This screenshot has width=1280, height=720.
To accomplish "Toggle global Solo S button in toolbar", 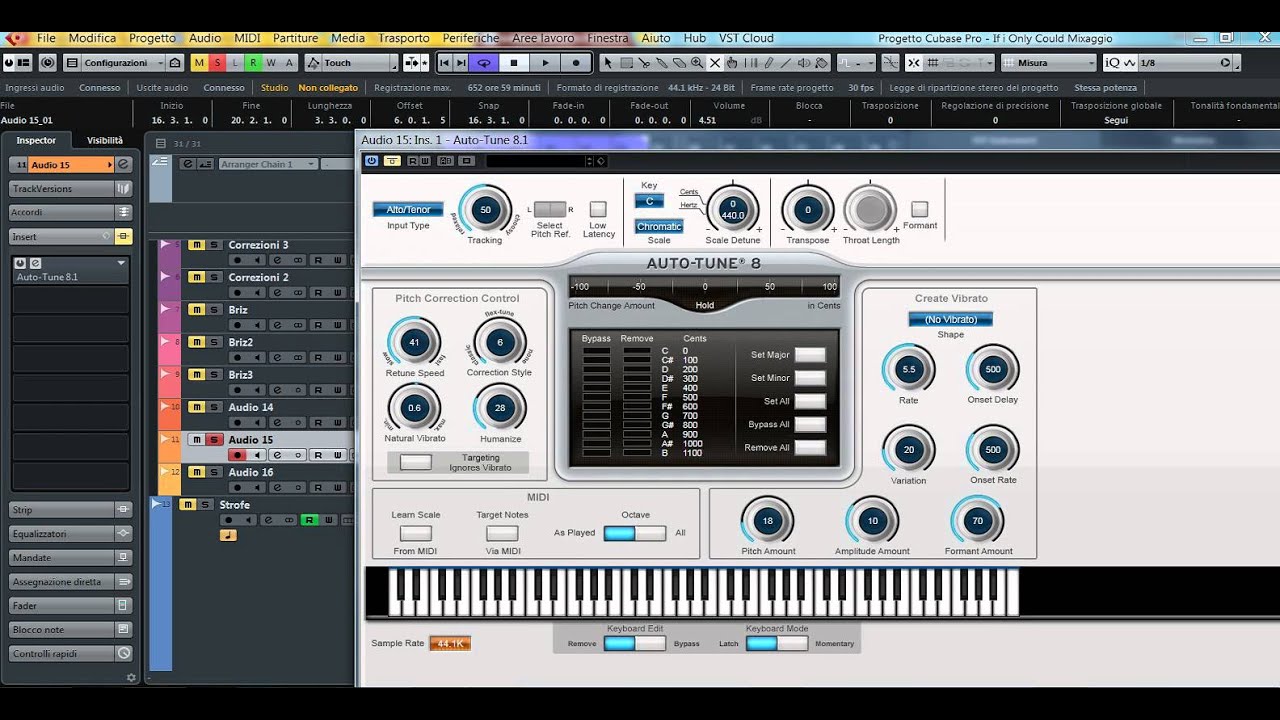I will (x=217, y=62).
